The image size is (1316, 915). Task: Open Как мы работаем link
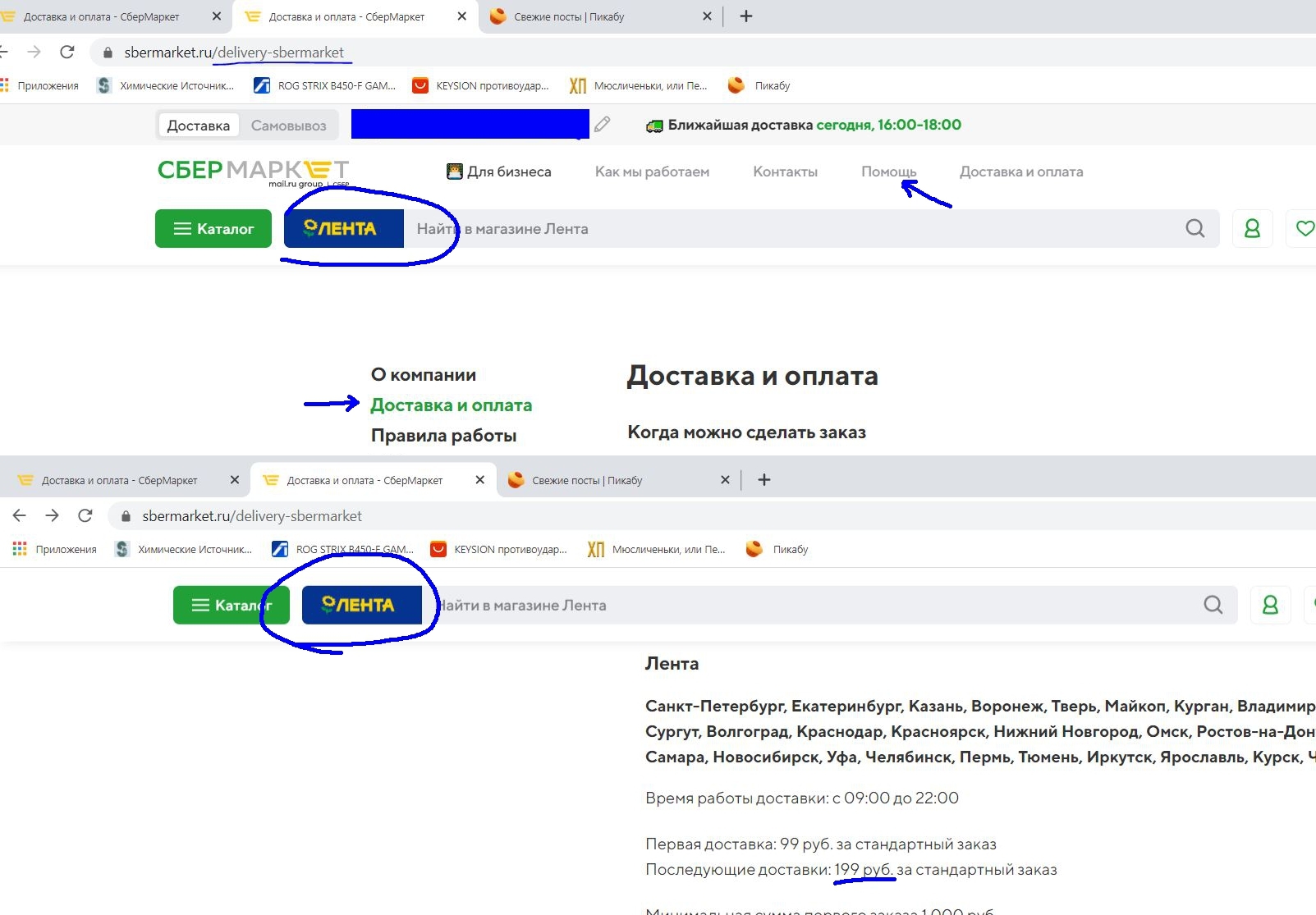point(652,172)
